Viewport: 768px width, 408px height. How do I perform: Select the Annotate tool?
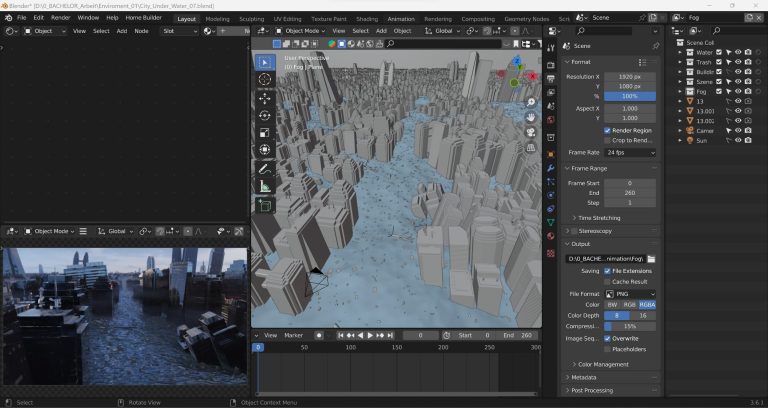click(x=264, y=169)
